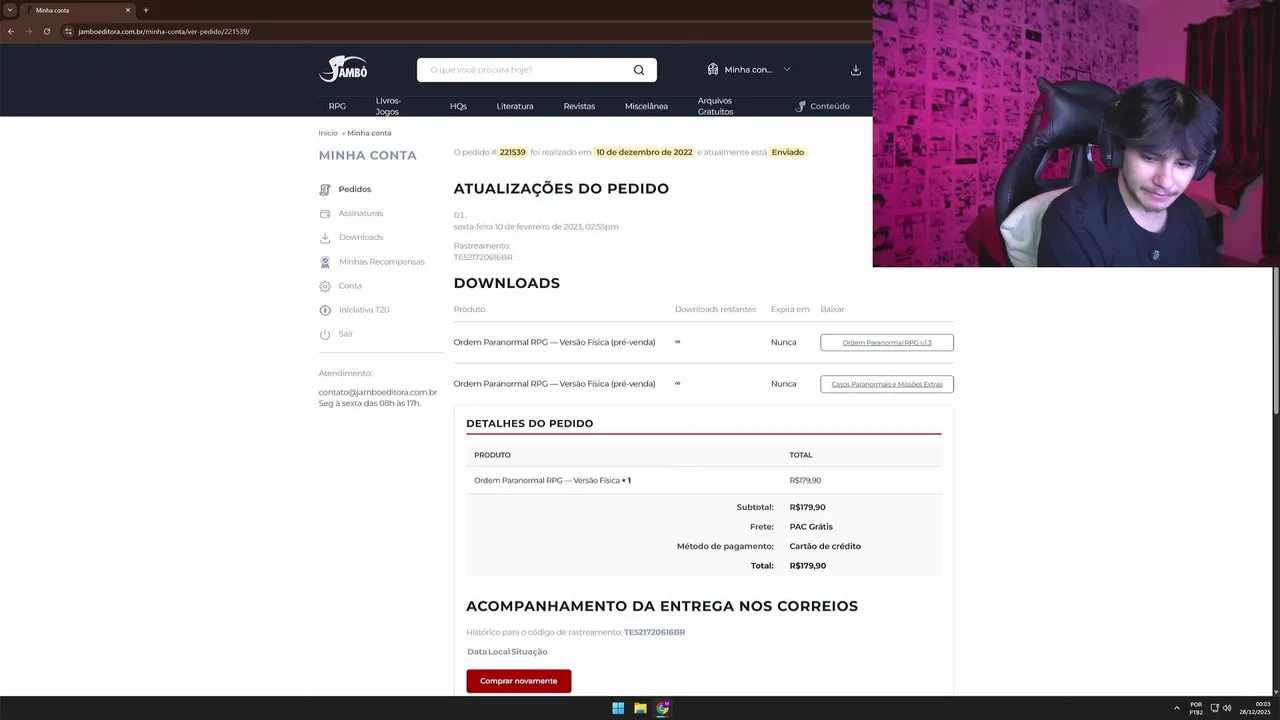Open the Pedidos sidebar link

coord(355,189)
